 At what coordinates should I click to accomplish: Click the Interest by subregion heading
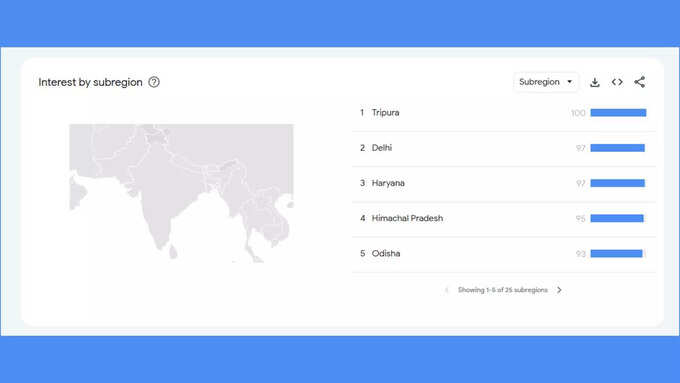(x=90, y=82)
